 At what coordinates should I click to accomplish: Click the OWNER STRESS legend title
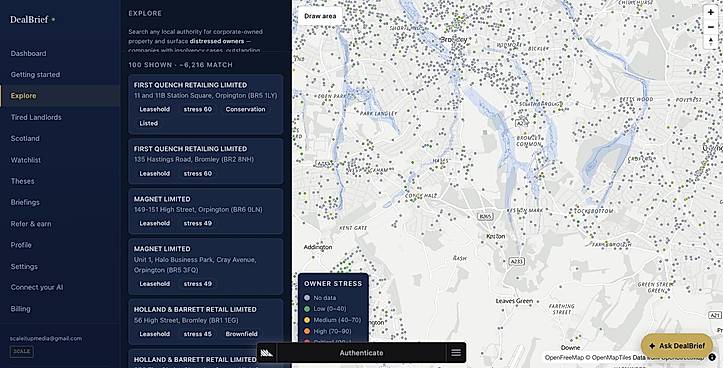pyautogui.click(x=333, y=284)
